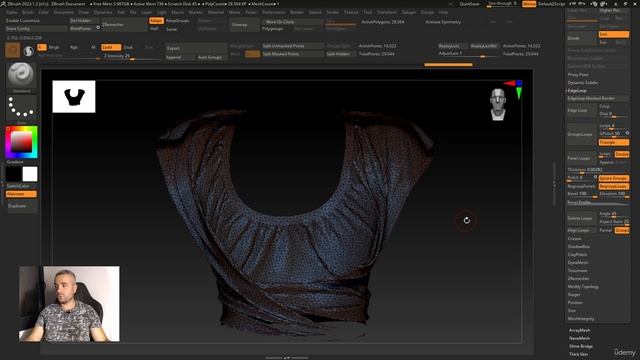
Task: Click the Auto Groups button
Action: (211, 58)
